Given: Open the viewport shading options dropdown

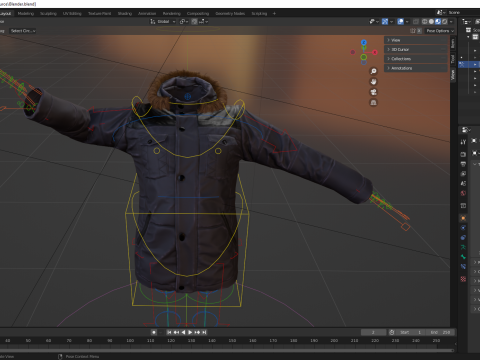Looking at the screenshot, I should [451, 22].
